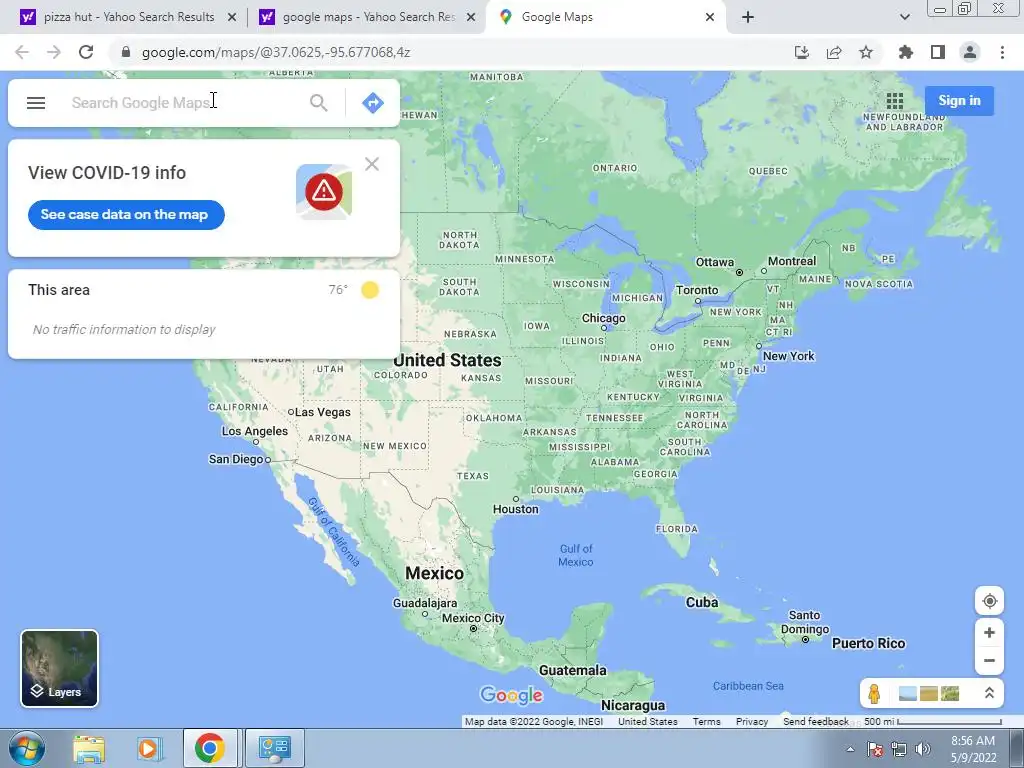Screen dimensions: 1024x768
Task: Click Send feedback link
Action: [x=816, y=722]
